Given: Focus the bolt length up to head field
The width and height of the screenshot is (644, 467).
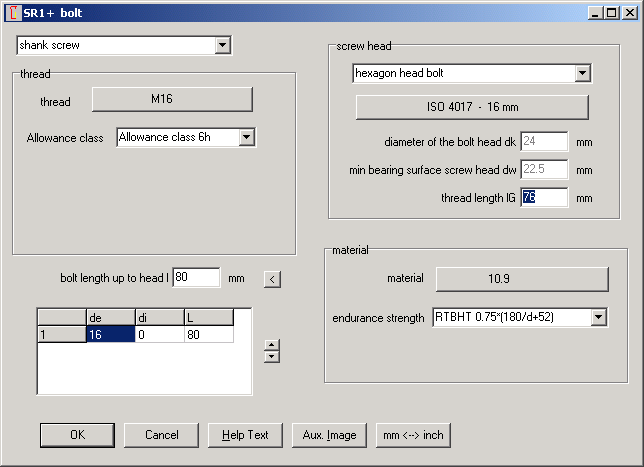Looking at the screenshot, I should (196, 278).
